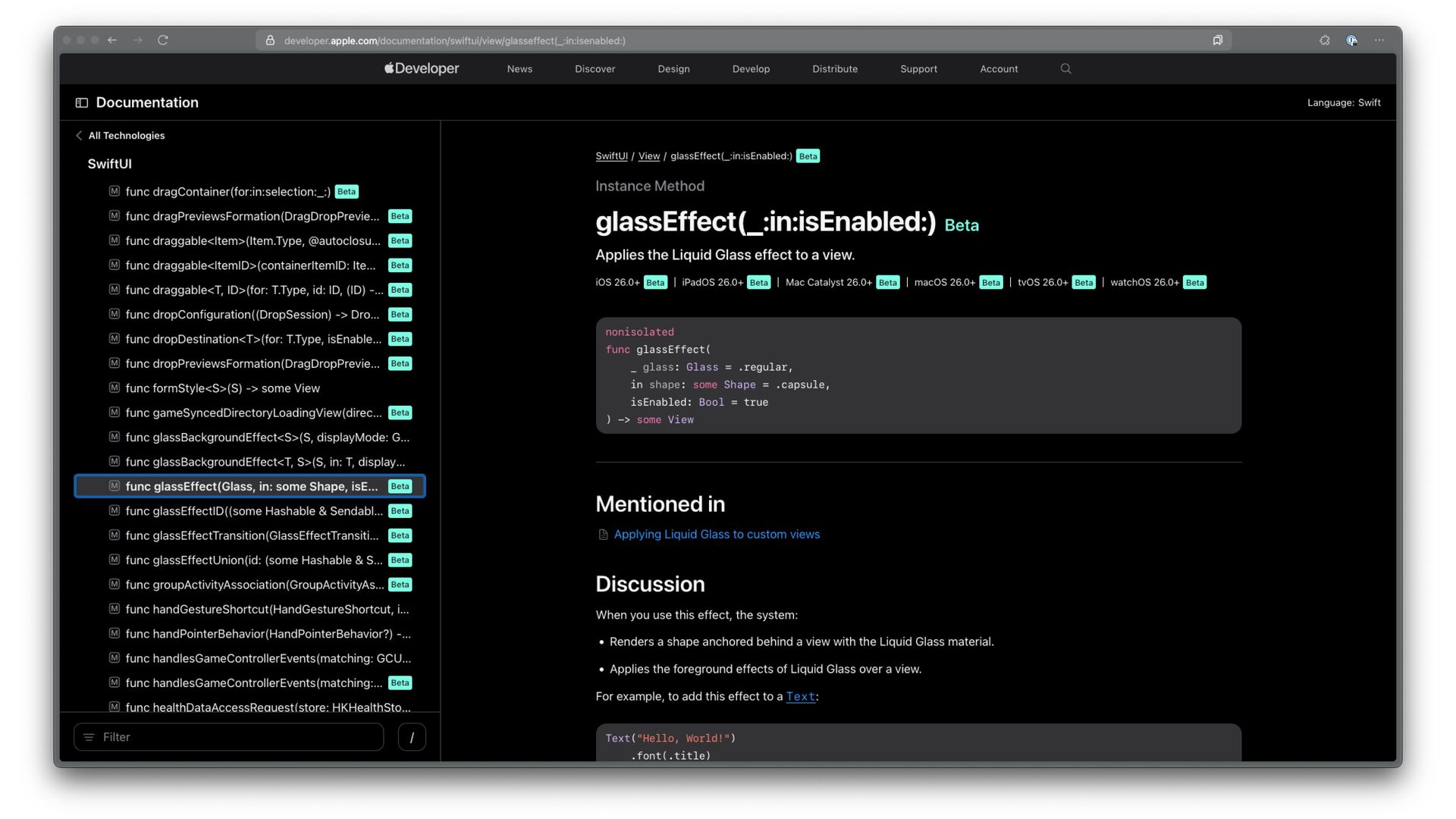1456x819 pixels.
Task: Go back to All Technologies
Action: pyautogui.click(x=120, y=135)
